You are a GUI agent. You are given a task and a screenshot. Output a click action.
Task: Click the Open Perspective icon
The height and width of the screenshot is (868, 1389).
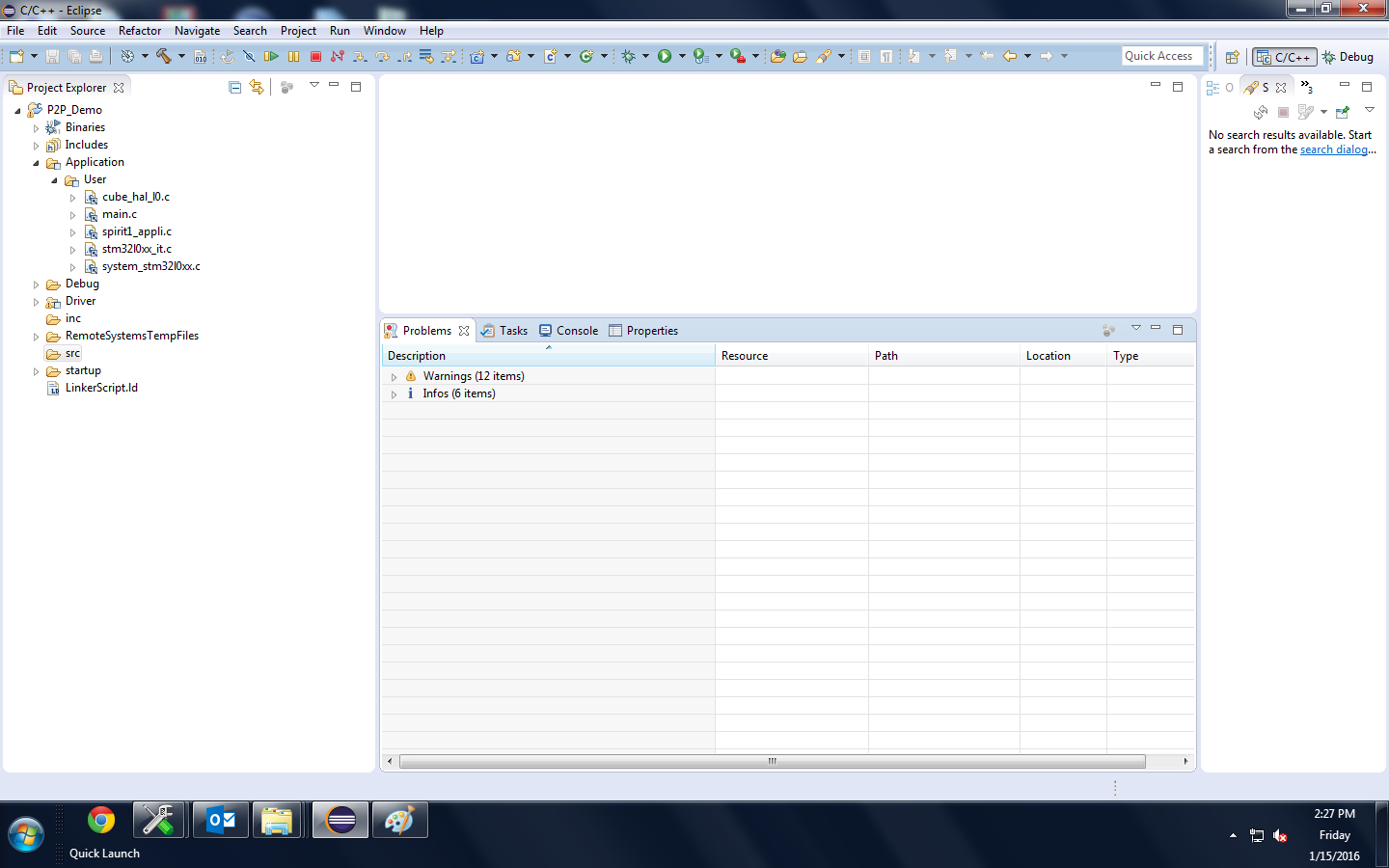pos(1232,57)
